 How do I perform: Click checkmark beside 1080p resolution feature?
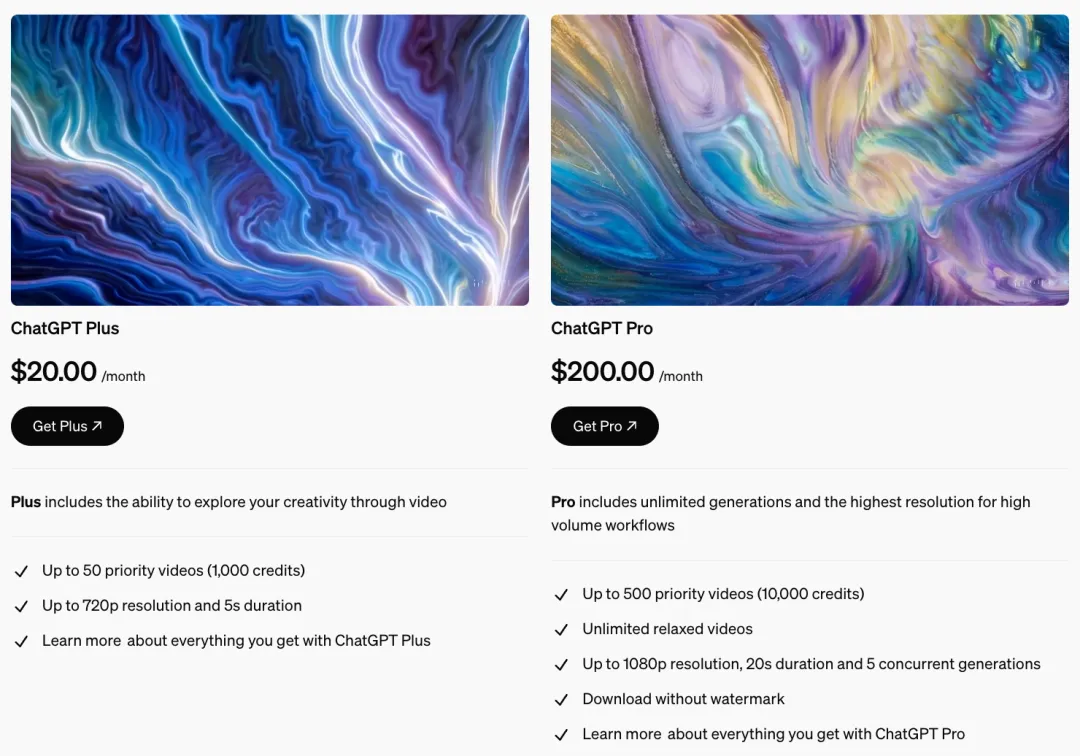click(x=561, y=665)
